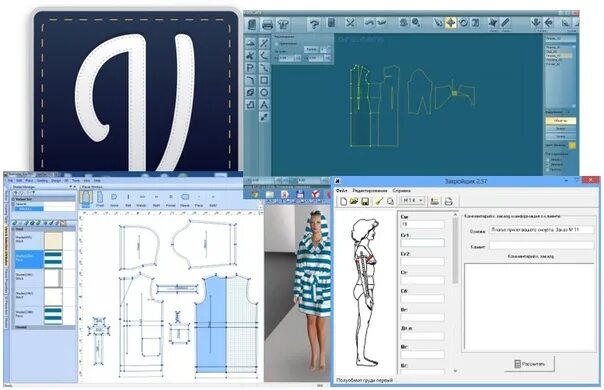Open the Справка menu
604x390 pixels.
[x=401, y=190]
